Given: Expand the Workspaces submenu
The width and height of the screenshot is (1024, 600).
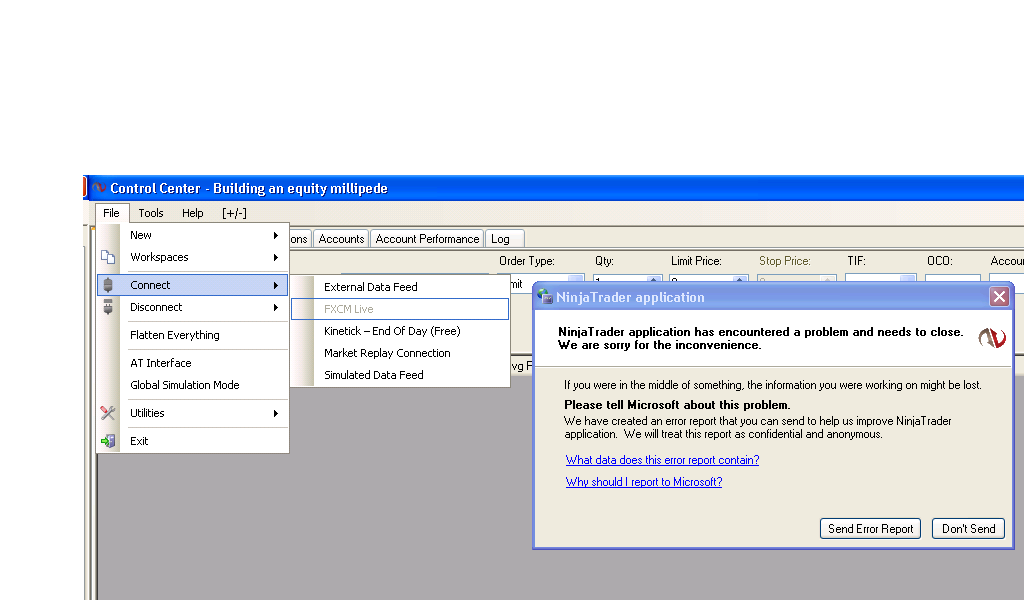Looking at the screenshot, I should click(193, 257).
